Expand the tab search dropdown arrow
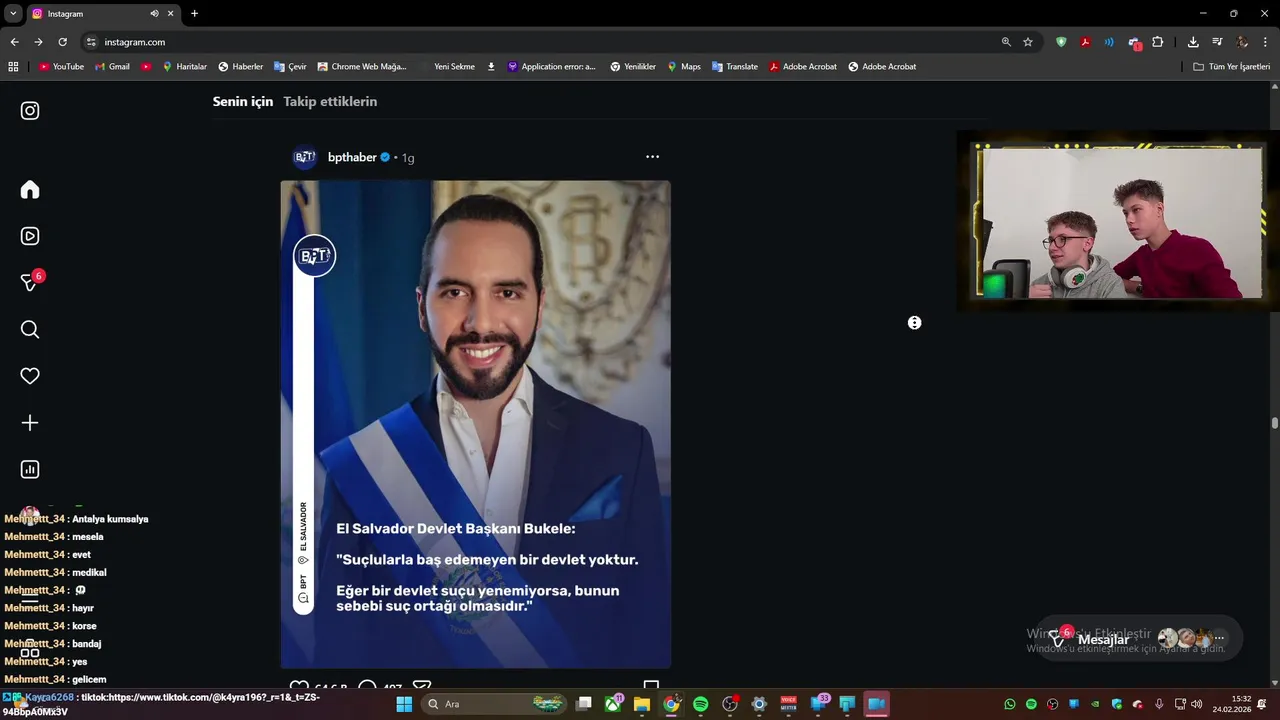This screenshot has height=720, width=1280. pyautogui.click(x=12, y=14)
